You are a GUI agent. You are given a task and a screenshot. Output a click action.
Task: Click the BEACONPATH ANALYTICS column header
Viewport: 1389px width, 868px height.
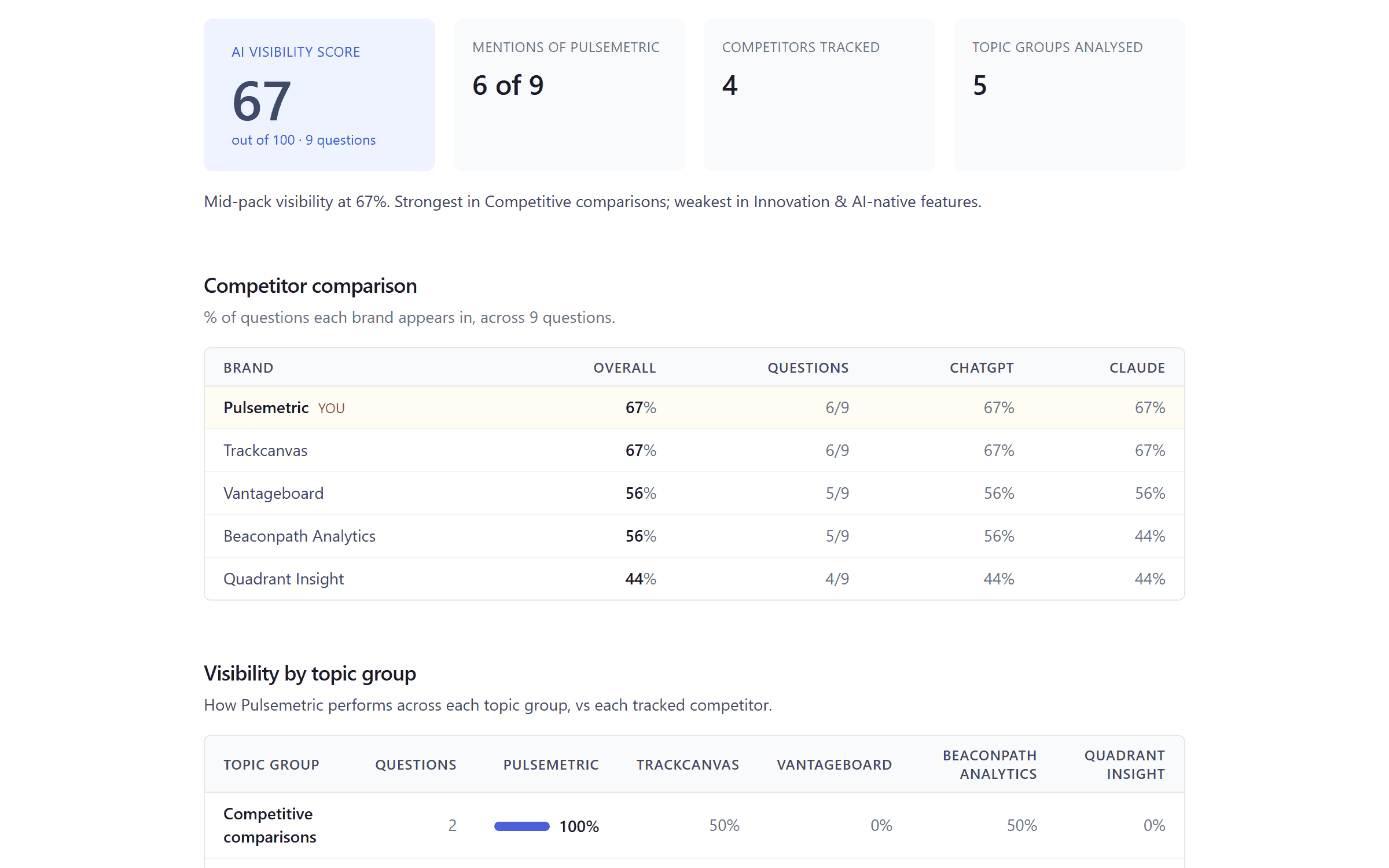[990, 765]
